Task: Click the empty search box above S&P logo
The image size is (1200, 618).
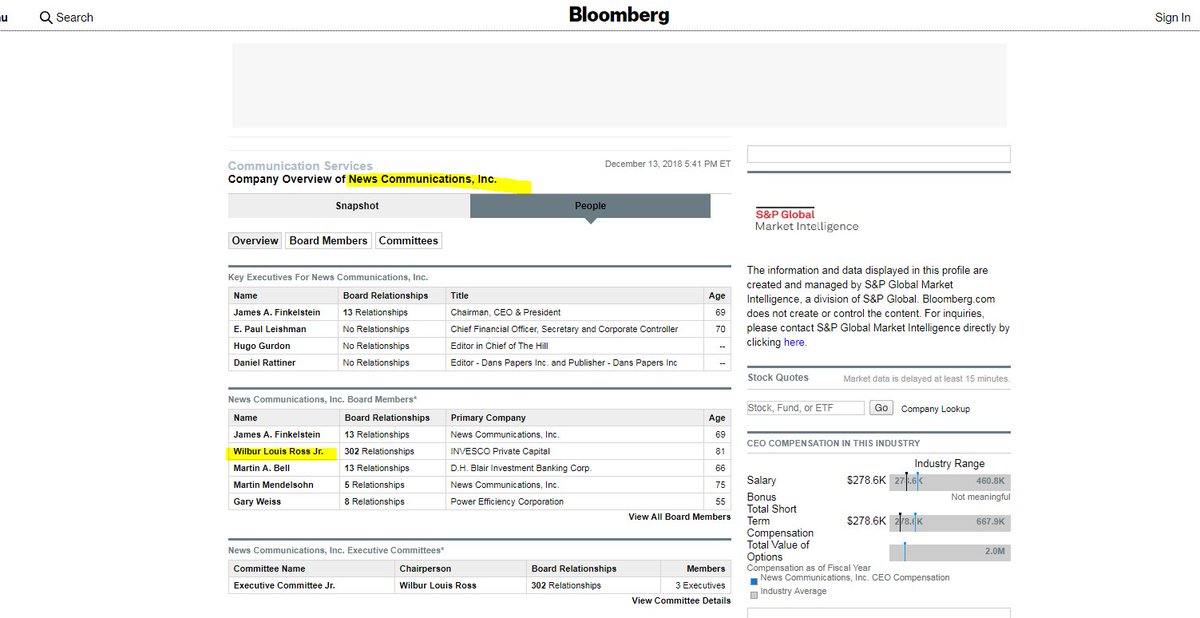Action: (878, 155)
